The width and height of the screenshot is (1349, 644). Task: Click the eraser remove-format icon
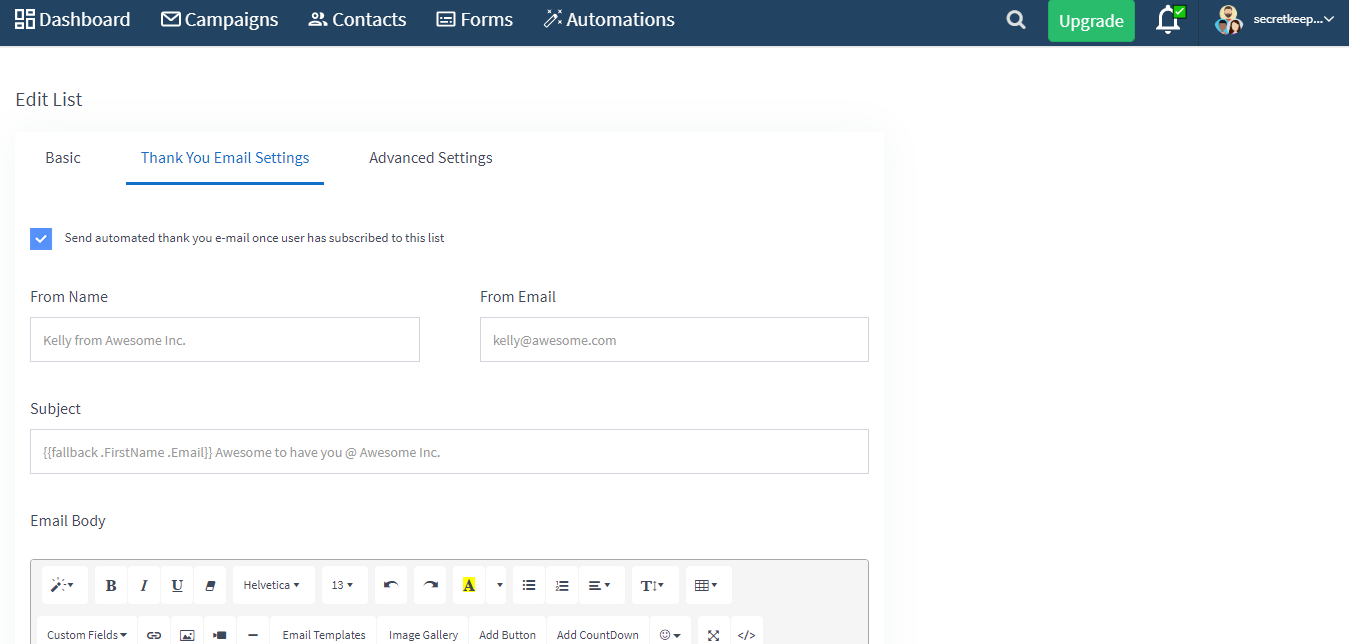(209, 585)
